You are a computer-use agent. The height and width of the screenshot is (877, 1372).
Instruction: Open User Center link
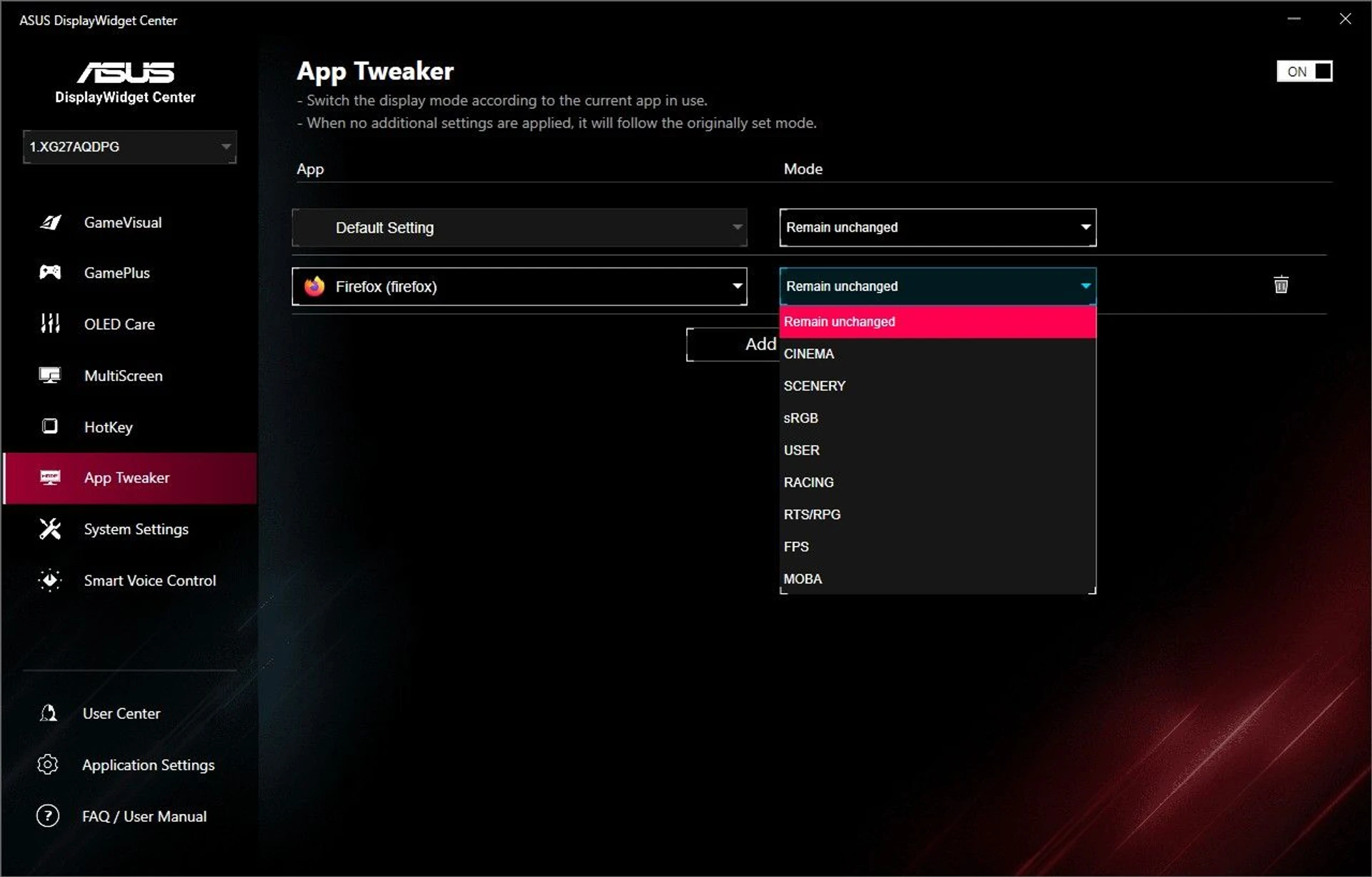121,713
